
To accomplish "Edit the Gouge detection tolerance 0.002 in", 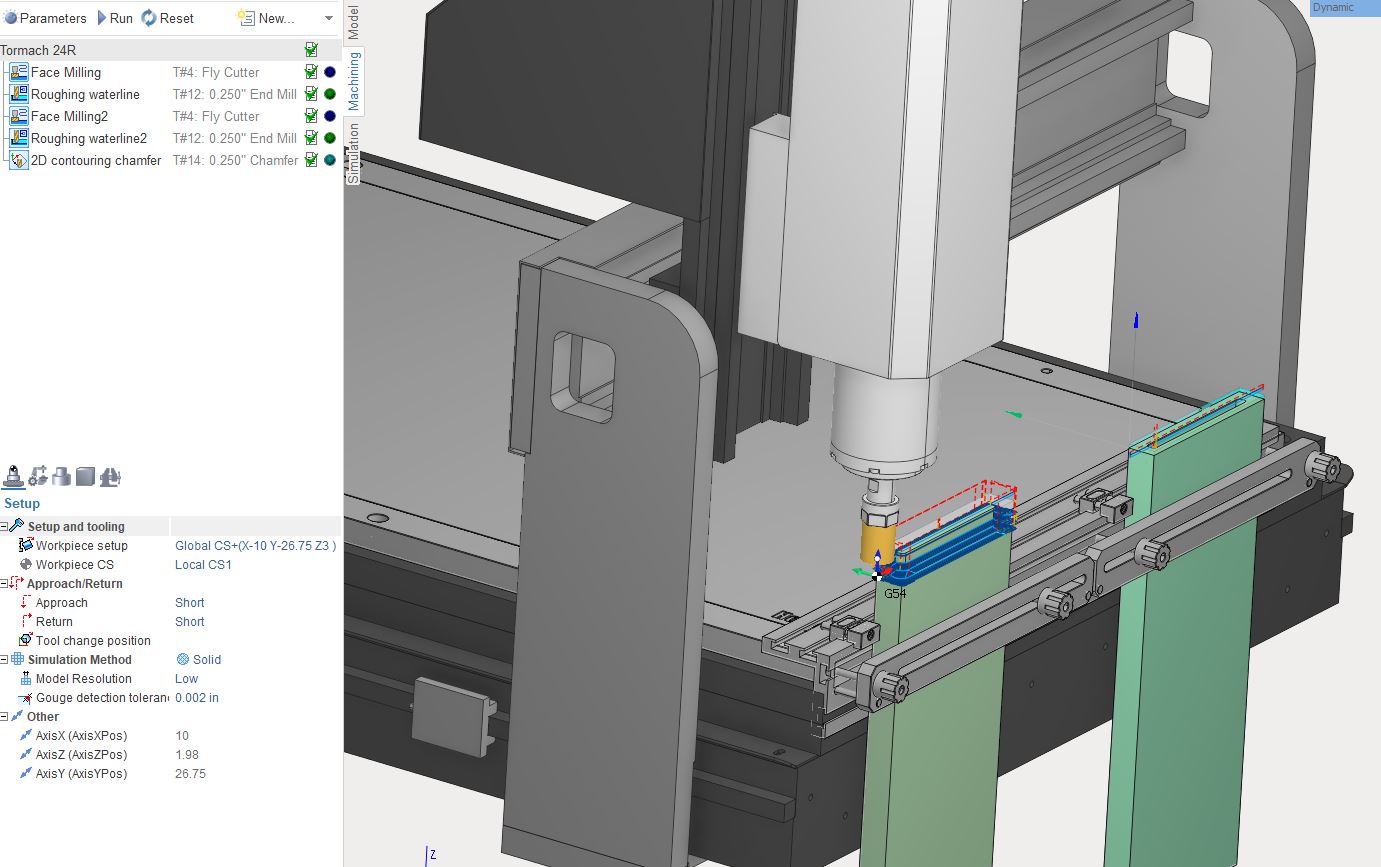I will pyautogui.click(x=197, y=698).
